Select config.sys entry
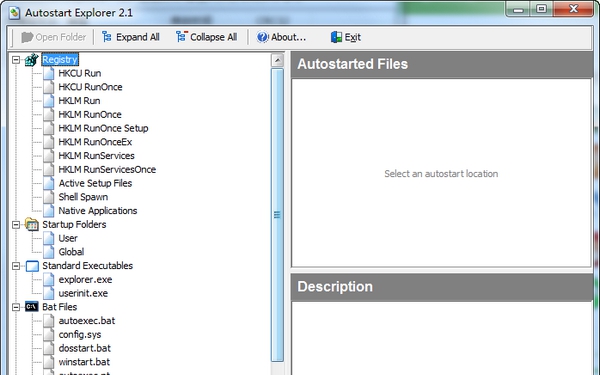The image size is (600, 375). pos(80,334)
